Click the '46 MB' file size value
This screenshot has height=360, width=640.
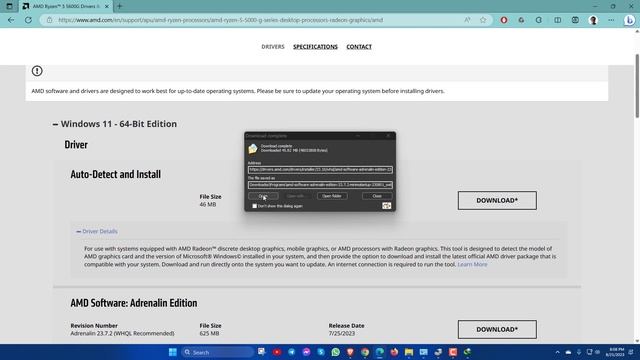coord(208,204)
